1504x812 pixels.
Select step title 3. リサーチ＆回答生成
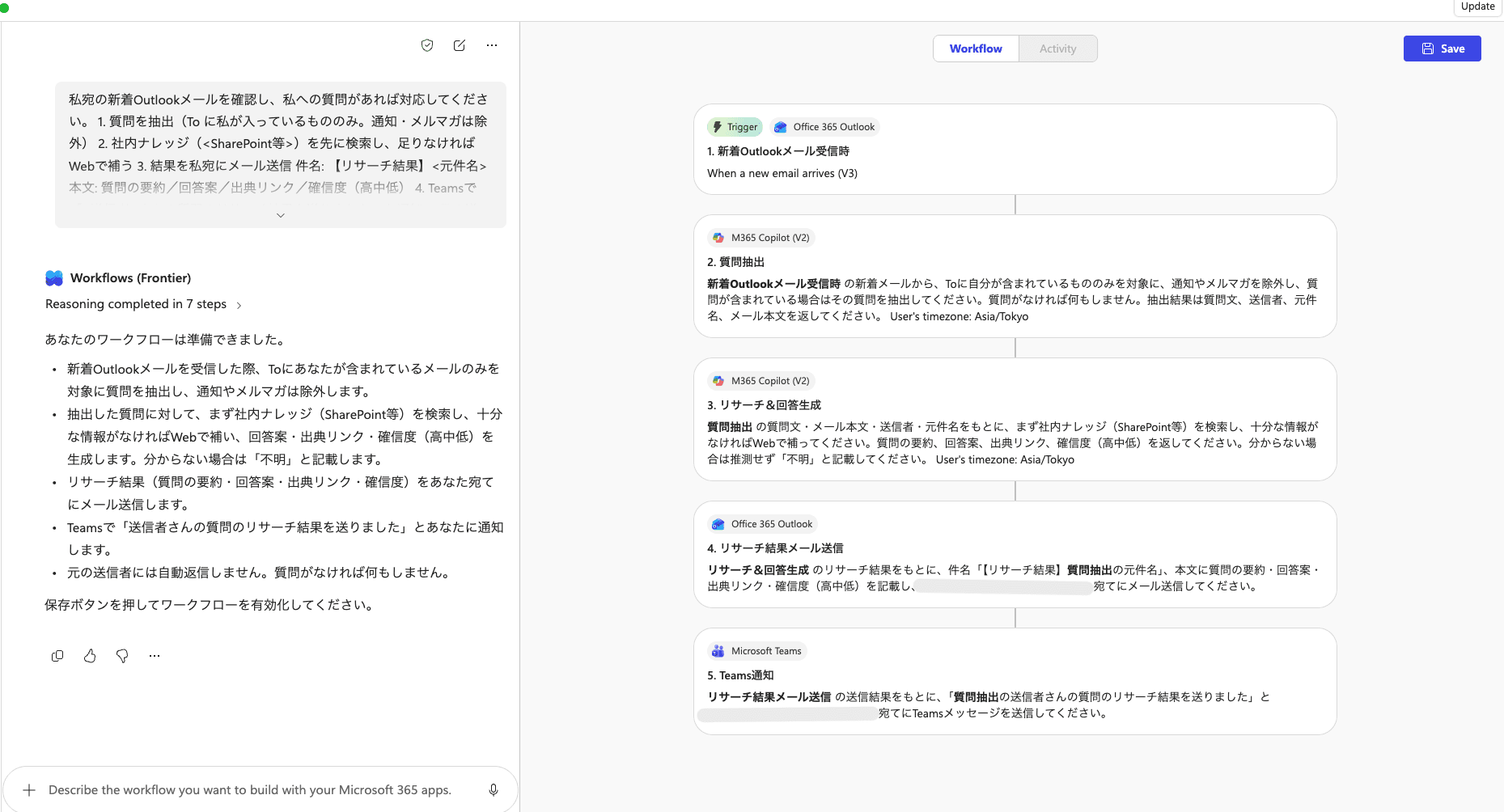[764, 405]
